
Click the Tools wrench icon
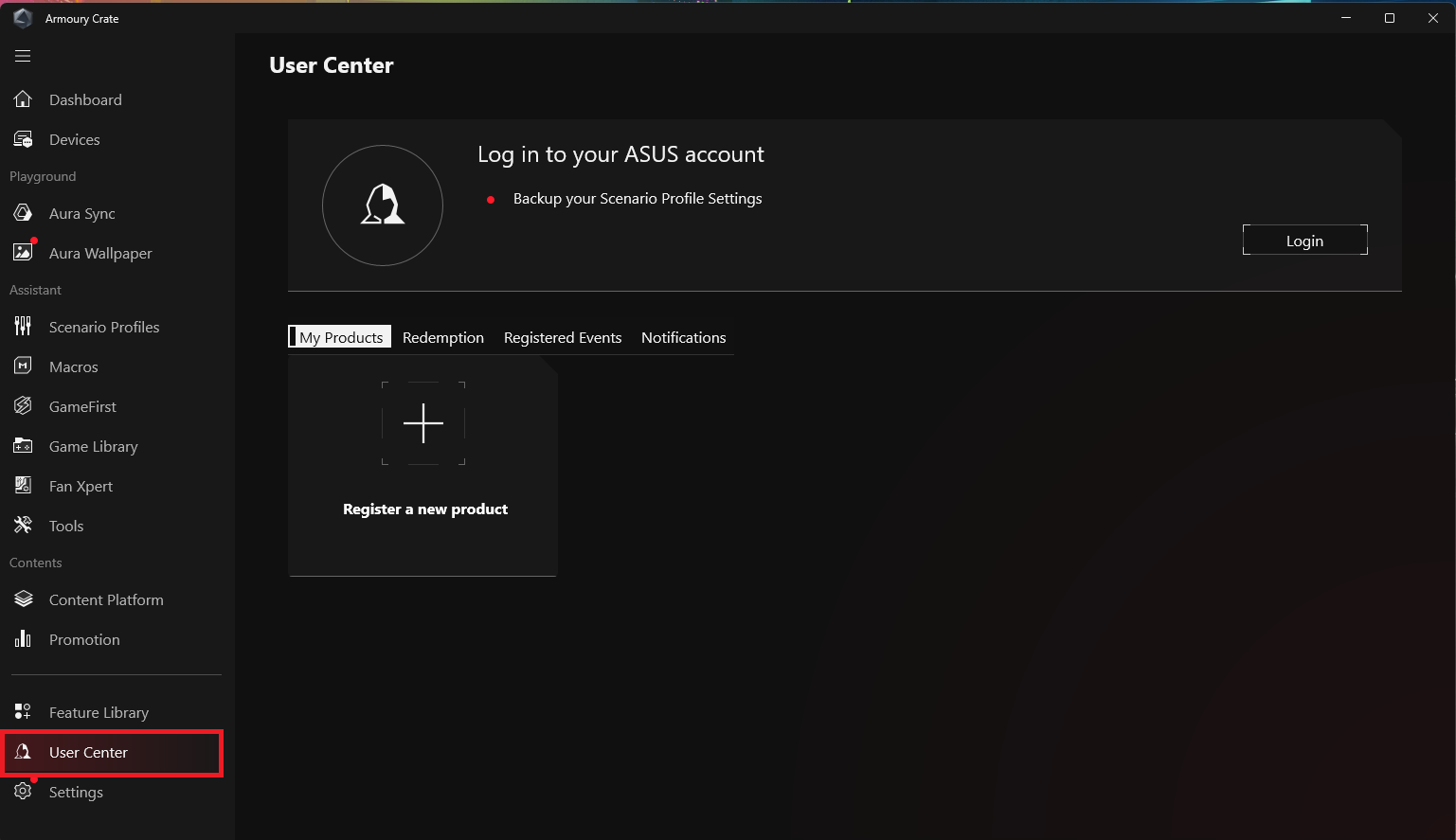[23, 526]
